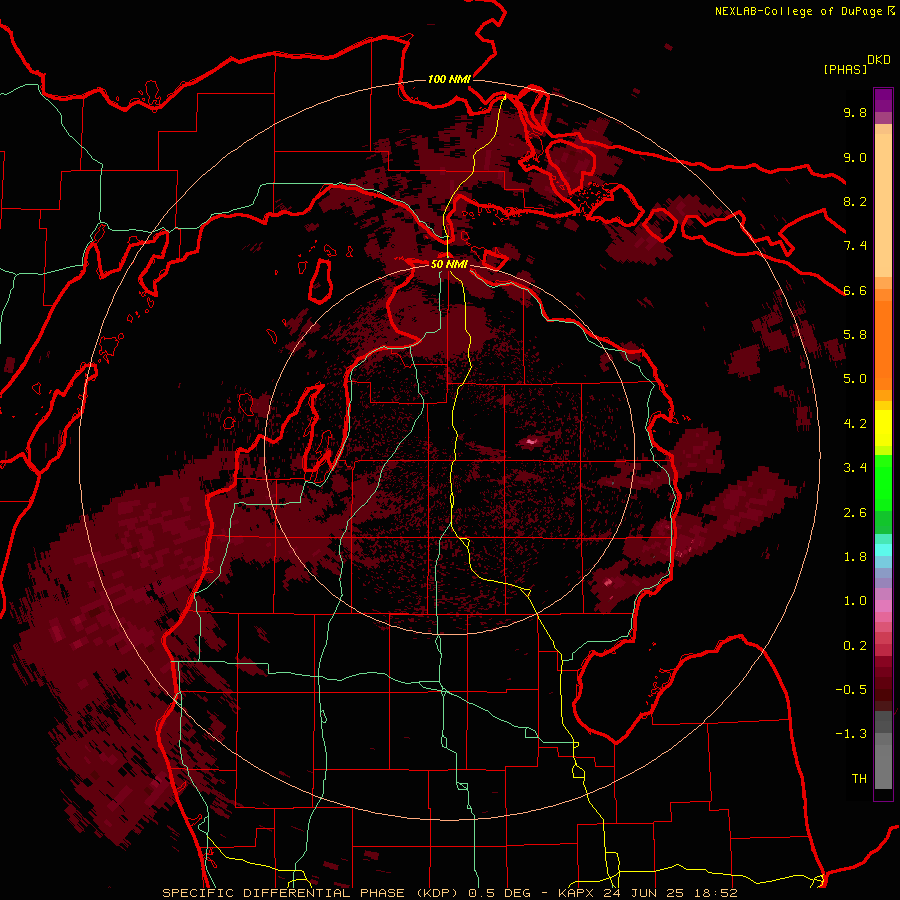The width and height of the screenshot is (900, 900).
Task: Click the -0.5 scale label
Action: pos(851,690)
